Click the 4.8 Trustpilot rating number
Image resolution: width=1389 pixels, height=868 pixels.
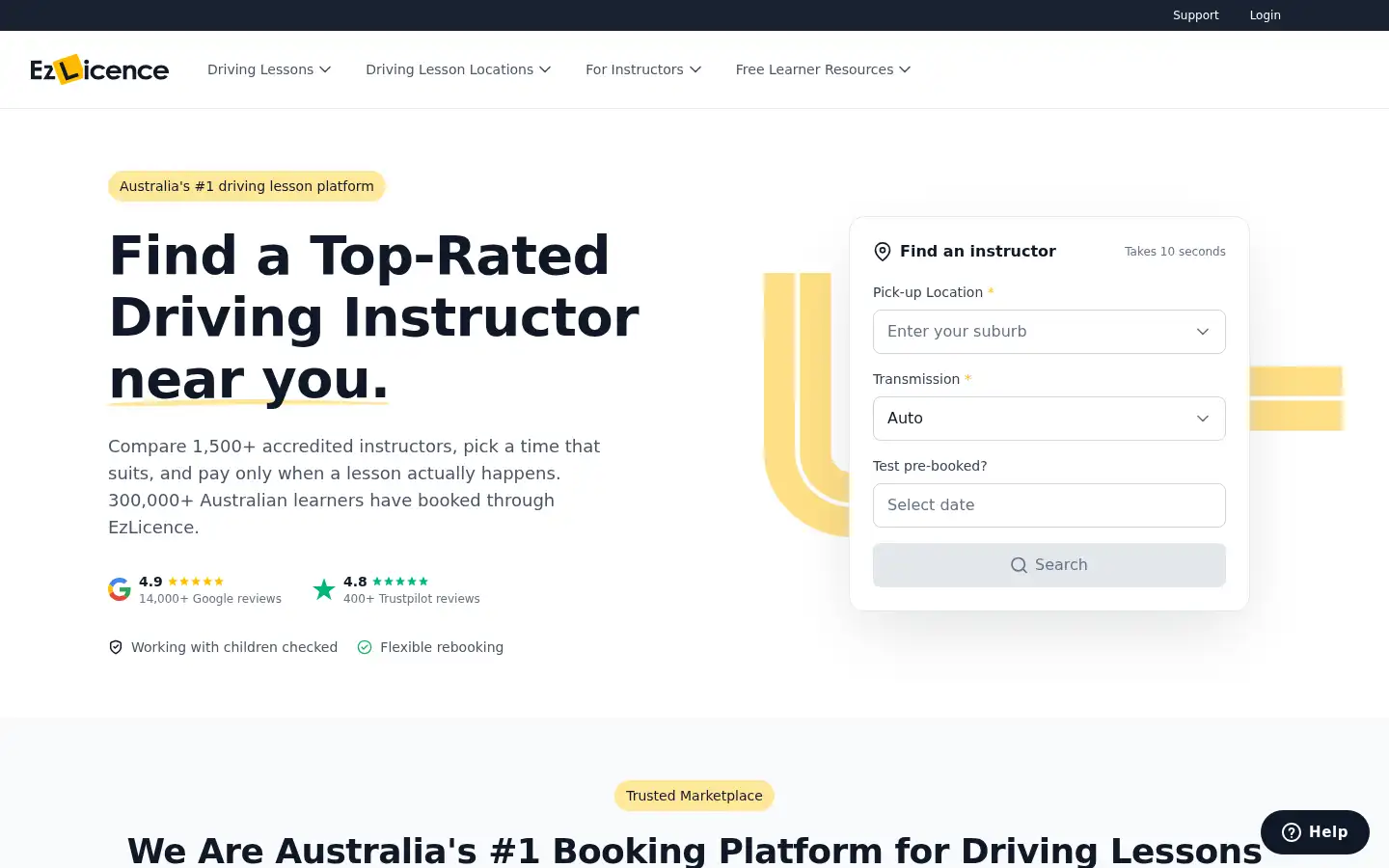[355, 582]
